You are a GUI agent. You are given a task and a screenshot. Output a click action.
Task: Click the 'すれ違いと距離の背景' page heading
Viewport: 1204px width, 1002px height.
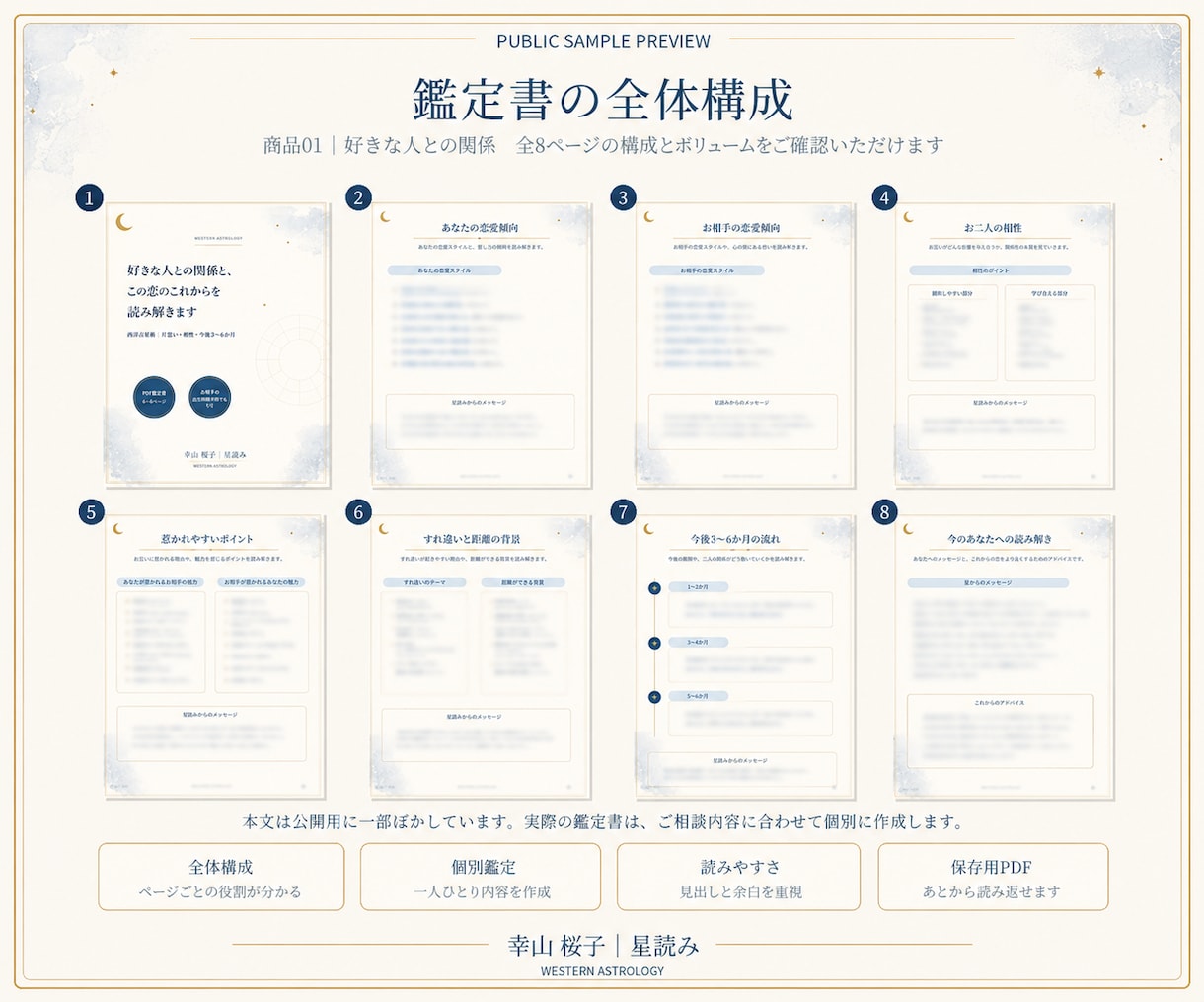472,539
